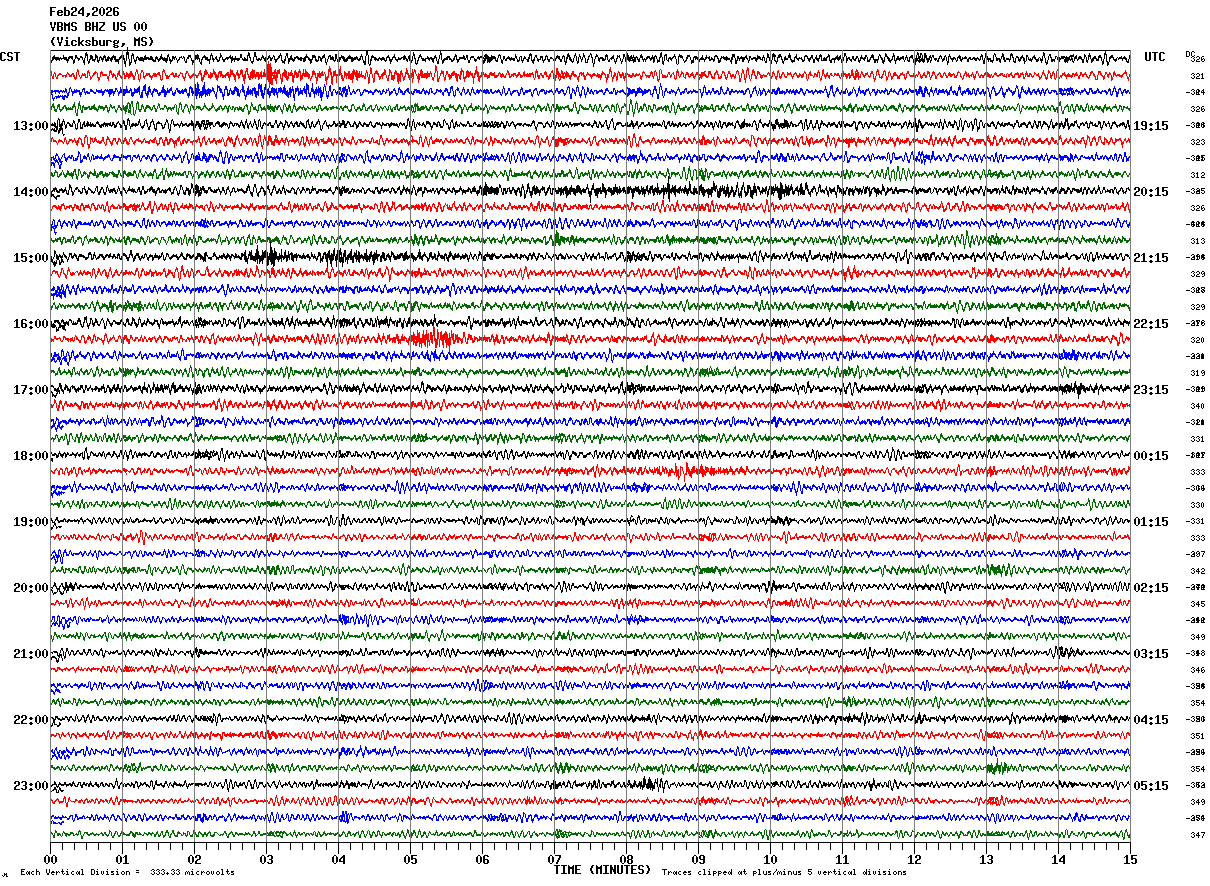Click minute tick 02 on bottom axis
1210x886 pixels.
194,859
